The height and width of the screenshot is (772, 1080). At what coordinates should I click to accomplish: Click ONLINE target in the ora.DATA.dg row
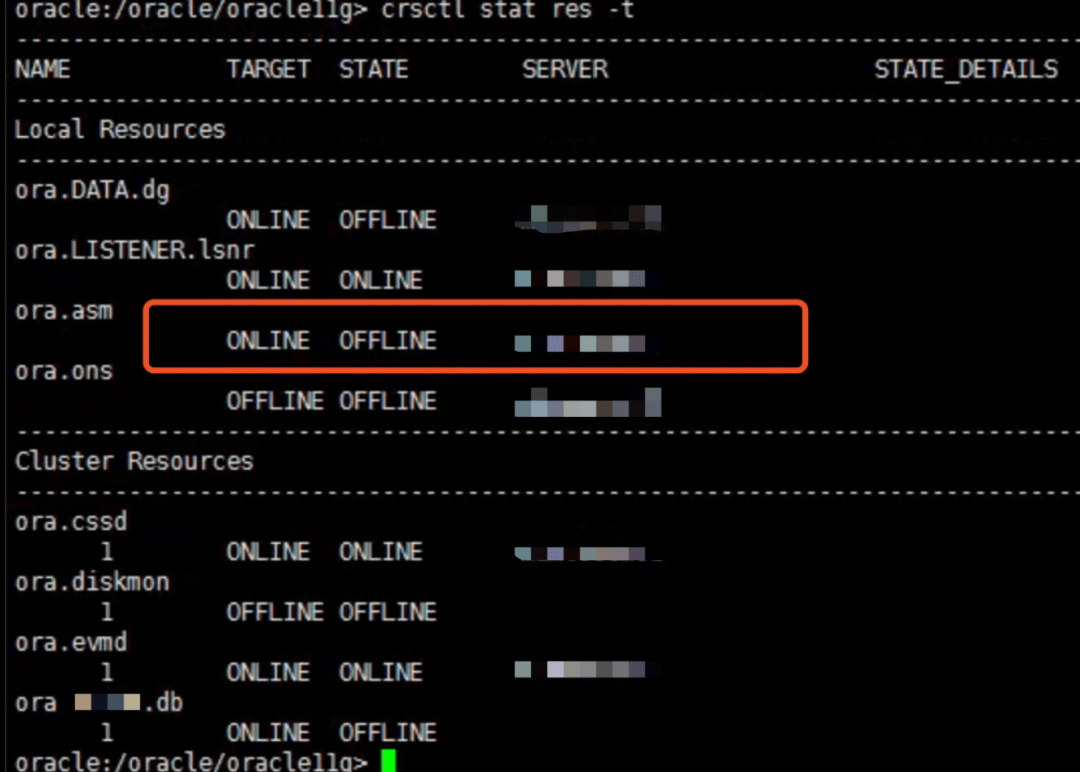[268, 220]
